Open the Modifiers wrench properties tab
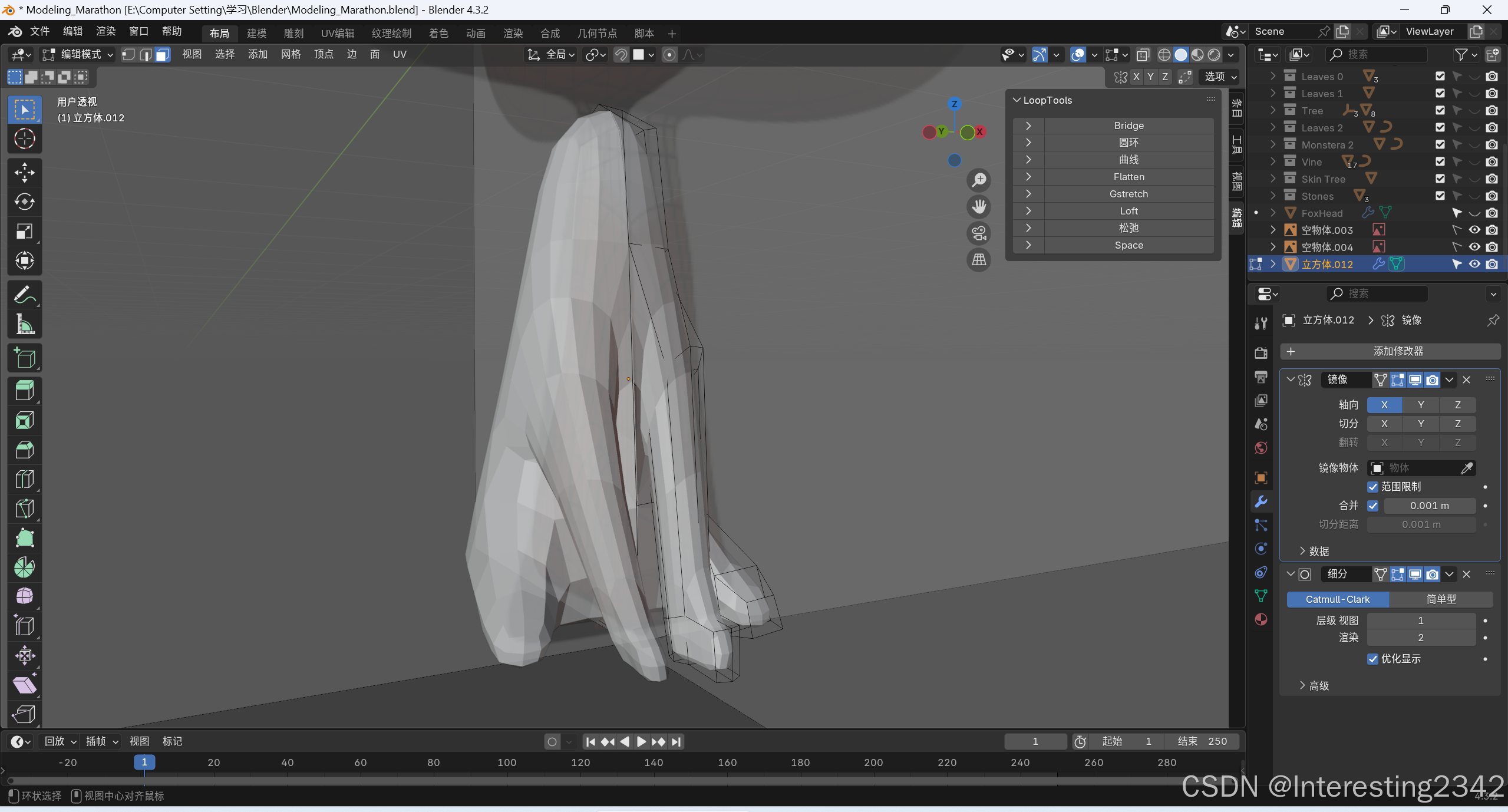Image resolution: width=1508 pixels, height=812 pixels. click(x=1261, y=501)
